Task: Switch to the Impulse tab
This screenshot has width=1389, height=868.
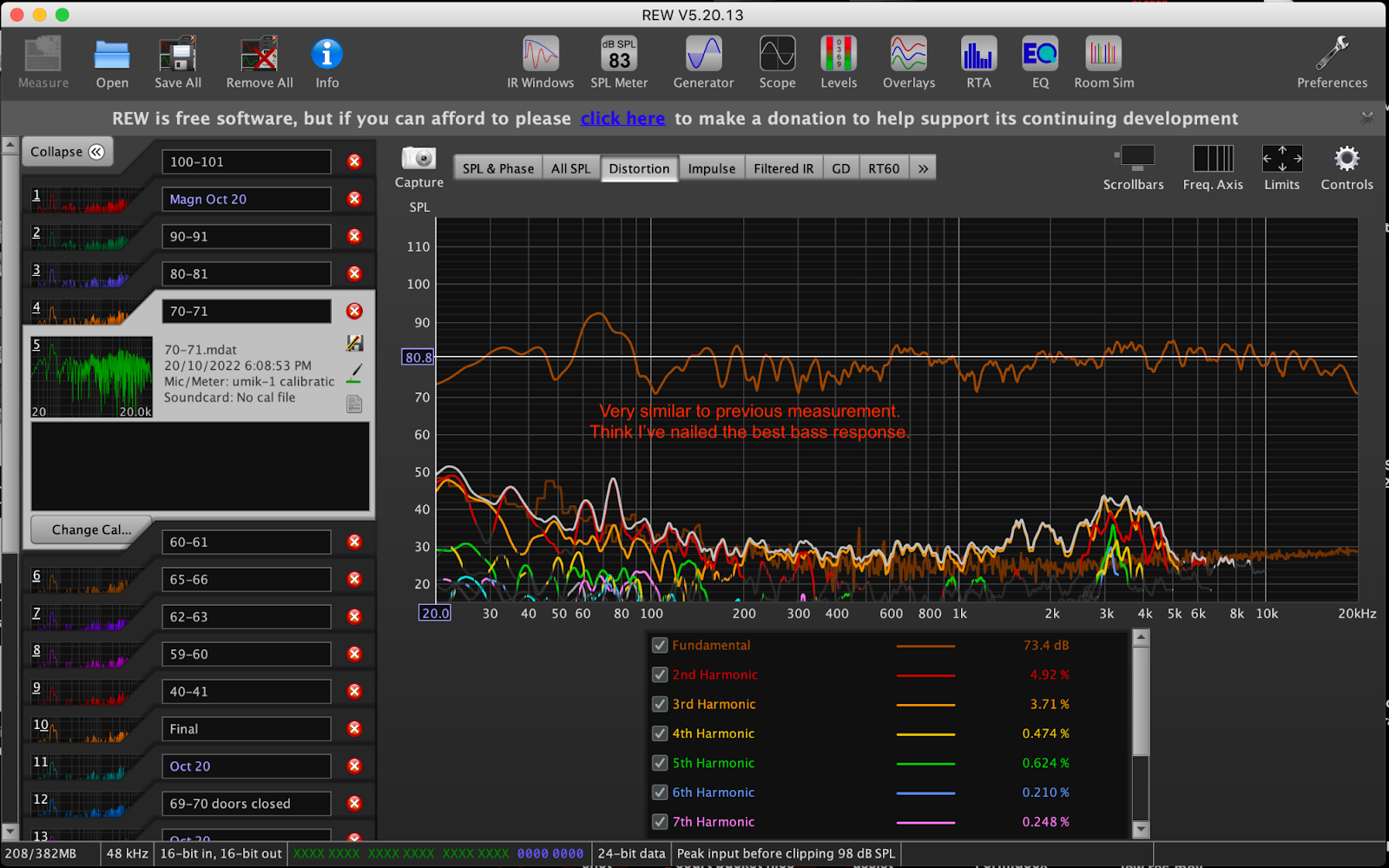Action: coord(711,168)
